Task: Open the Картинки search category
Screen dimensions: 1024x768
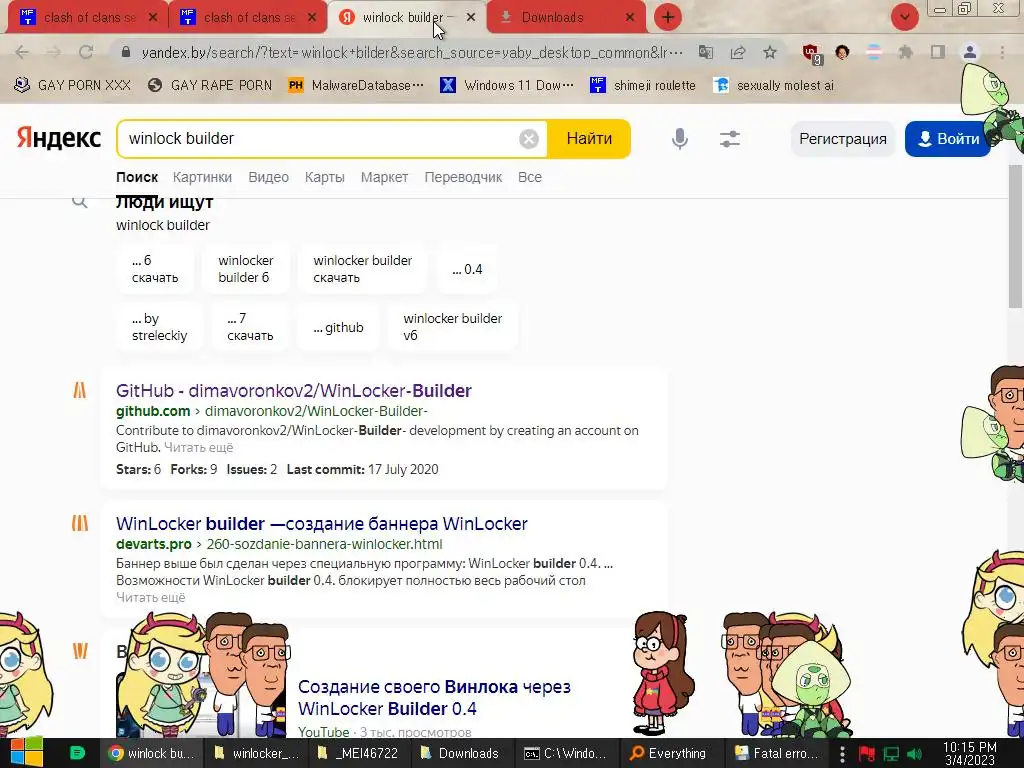Action: point(202,177)
